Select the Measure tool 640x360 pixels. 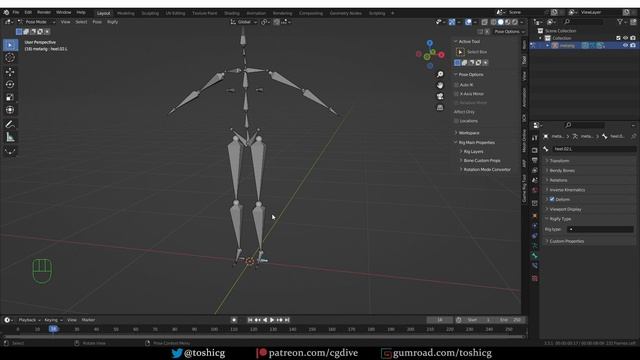[x=10, y=137]
